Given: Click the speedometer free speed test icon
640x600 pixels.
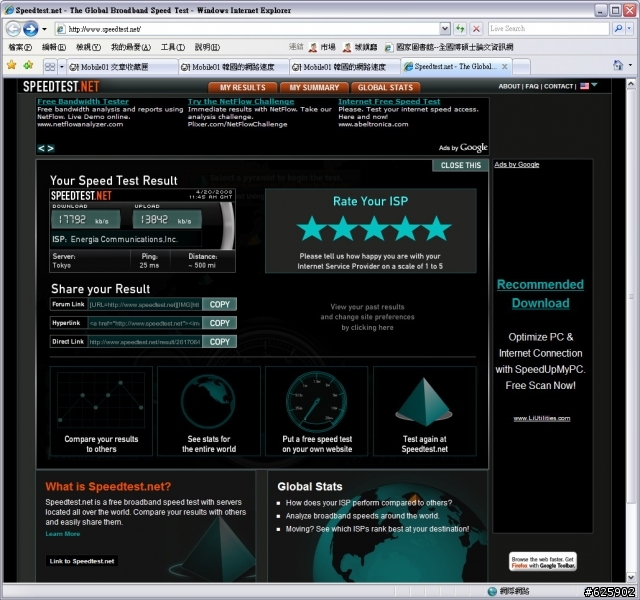Looking at the screenshot, I should pyautogui.click(x=316, y=402).
